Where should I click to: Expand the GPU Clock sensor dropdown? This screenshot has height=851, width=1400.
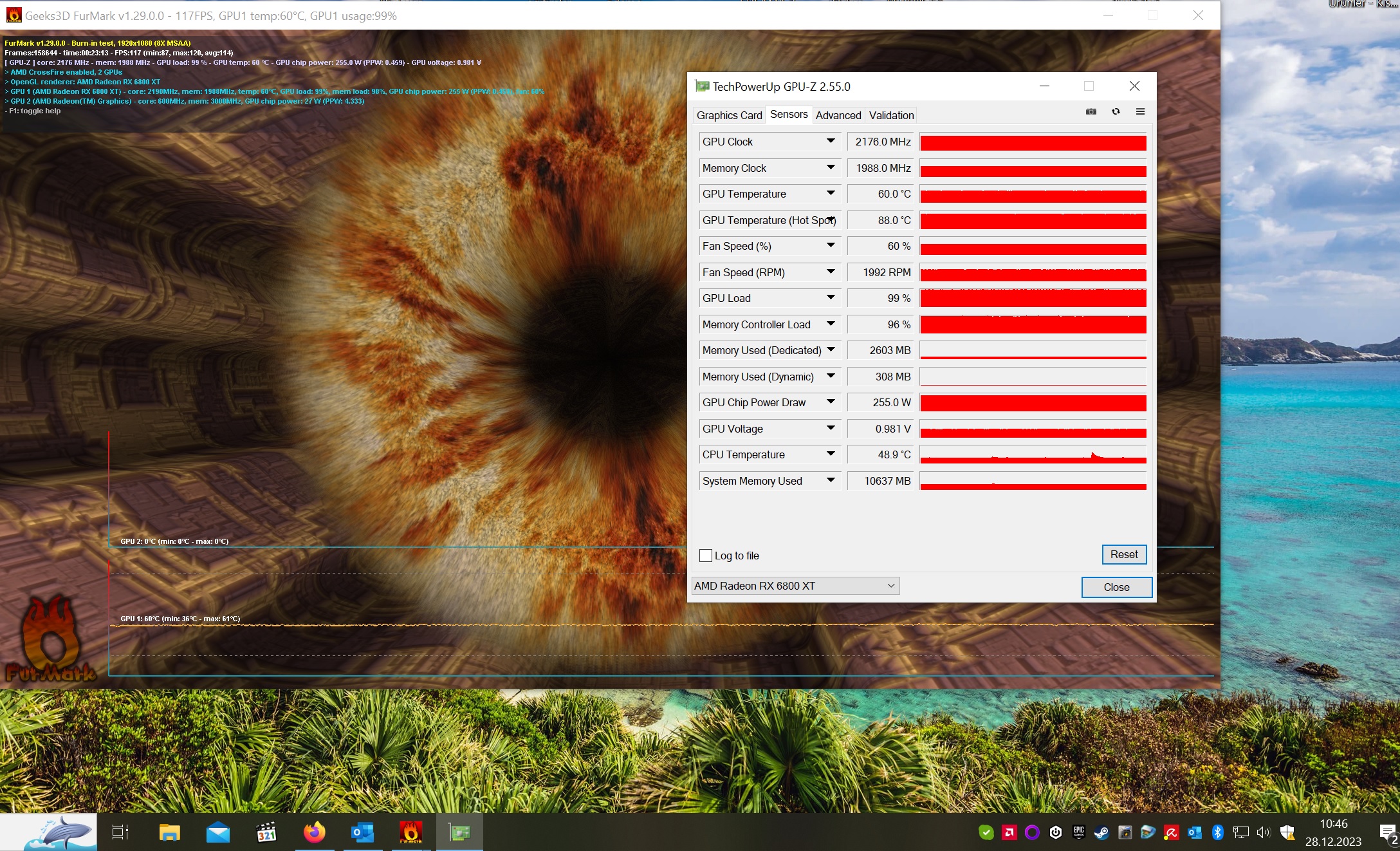click(831, 142)
